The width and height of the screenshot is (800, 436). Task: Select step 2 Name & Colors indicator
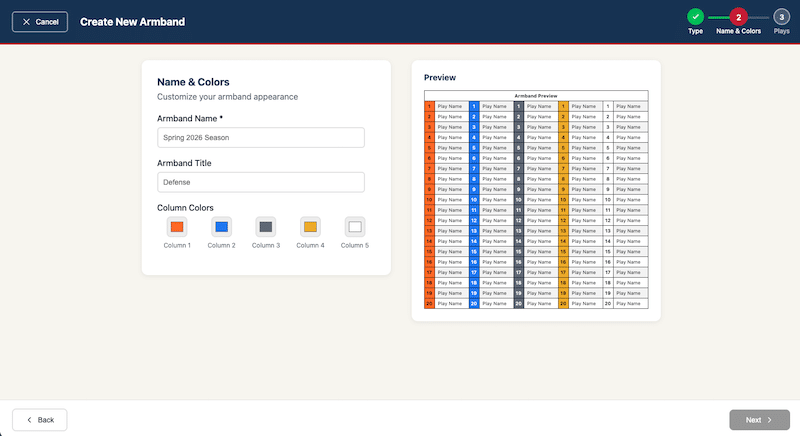738,17
